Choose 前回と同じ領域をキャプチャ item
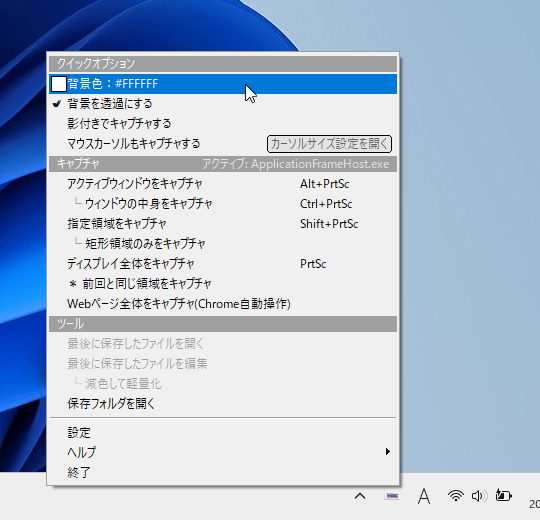Viewport: 540px width, 520px height. (223, 283)
